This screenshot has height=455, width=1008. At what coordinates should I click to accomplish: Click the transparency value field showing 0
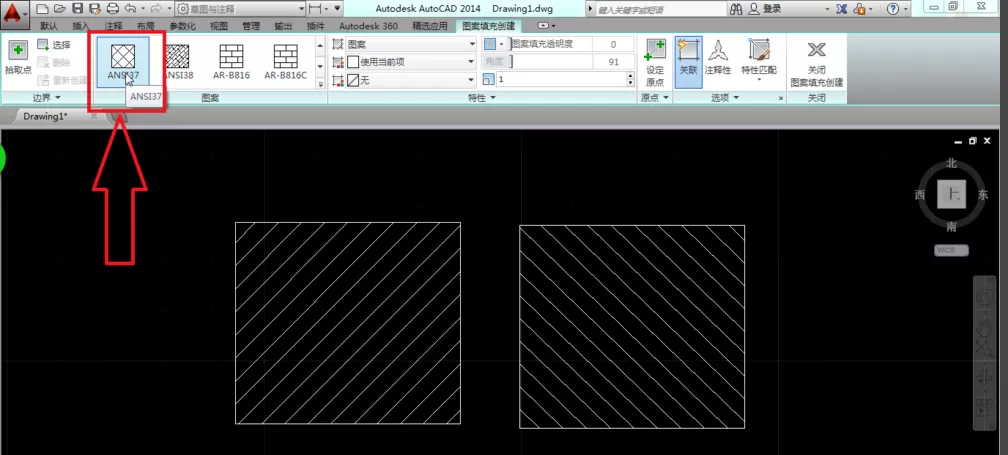[613, 44]
